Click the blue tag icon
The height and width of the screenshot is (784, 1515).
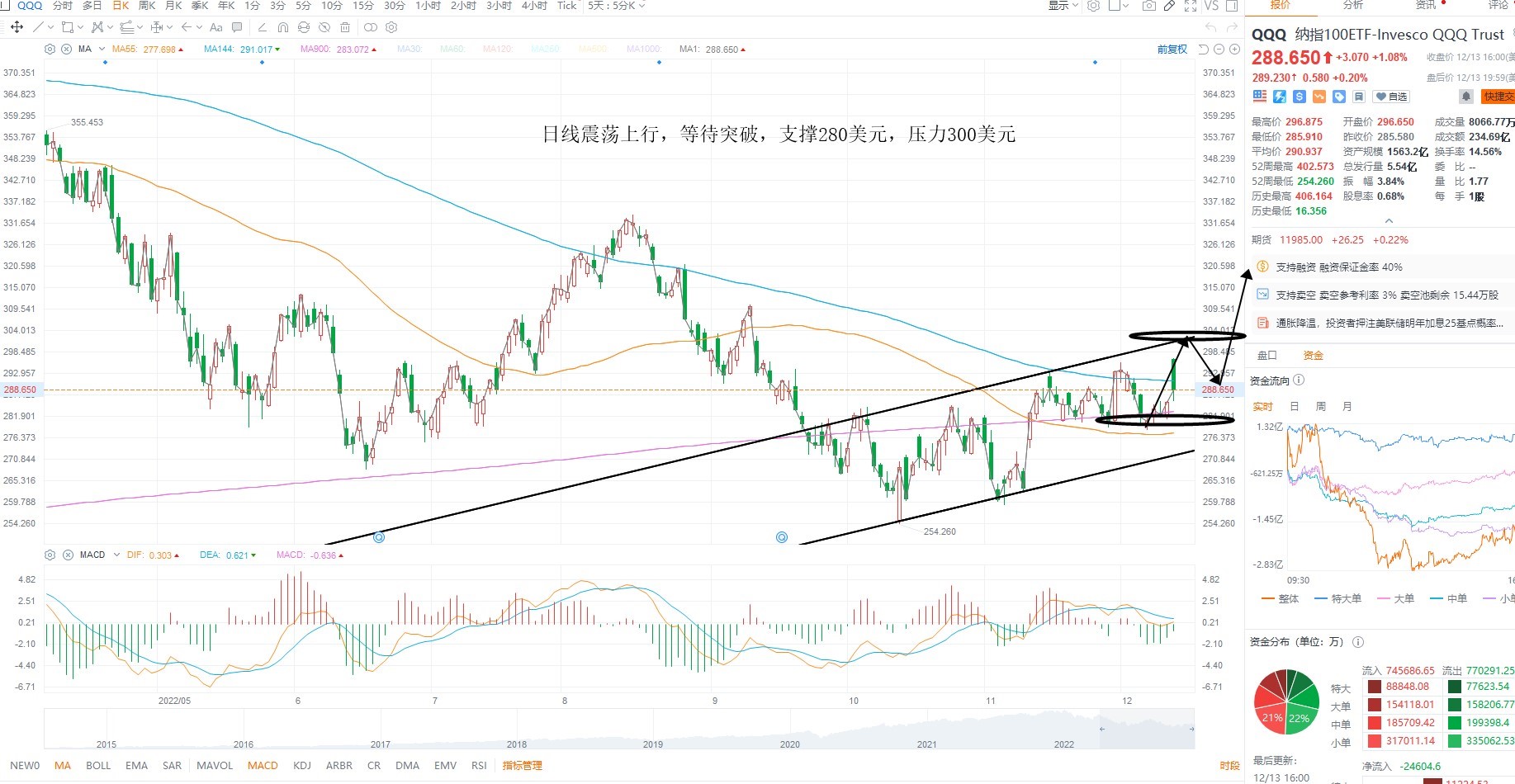point(1339,97)
